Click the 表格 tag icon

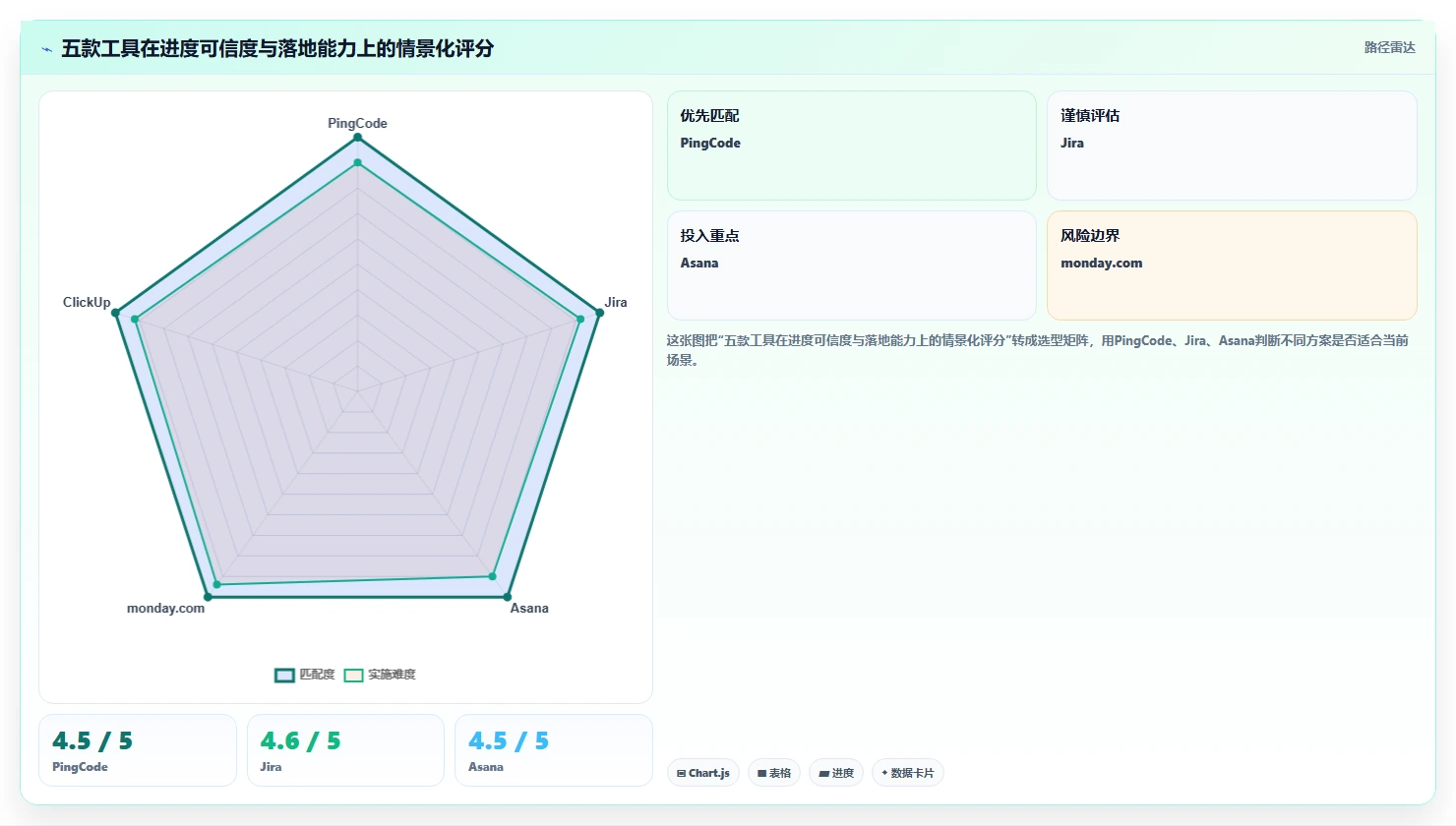click(x=761, y=774)
